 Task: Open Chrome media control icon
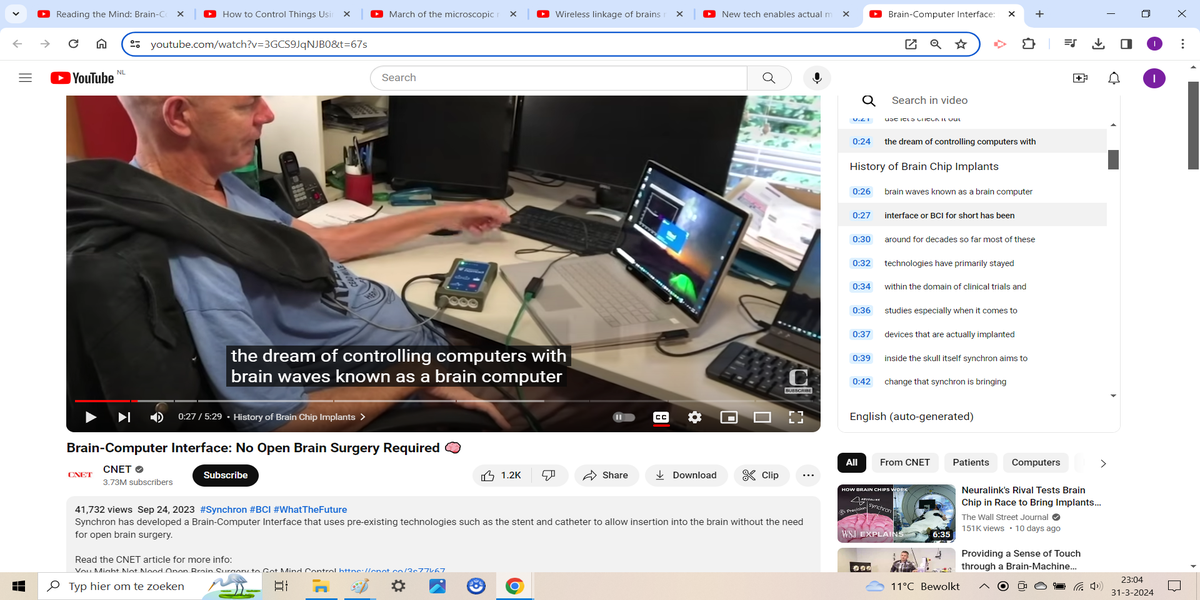(x=1070, y=44)
